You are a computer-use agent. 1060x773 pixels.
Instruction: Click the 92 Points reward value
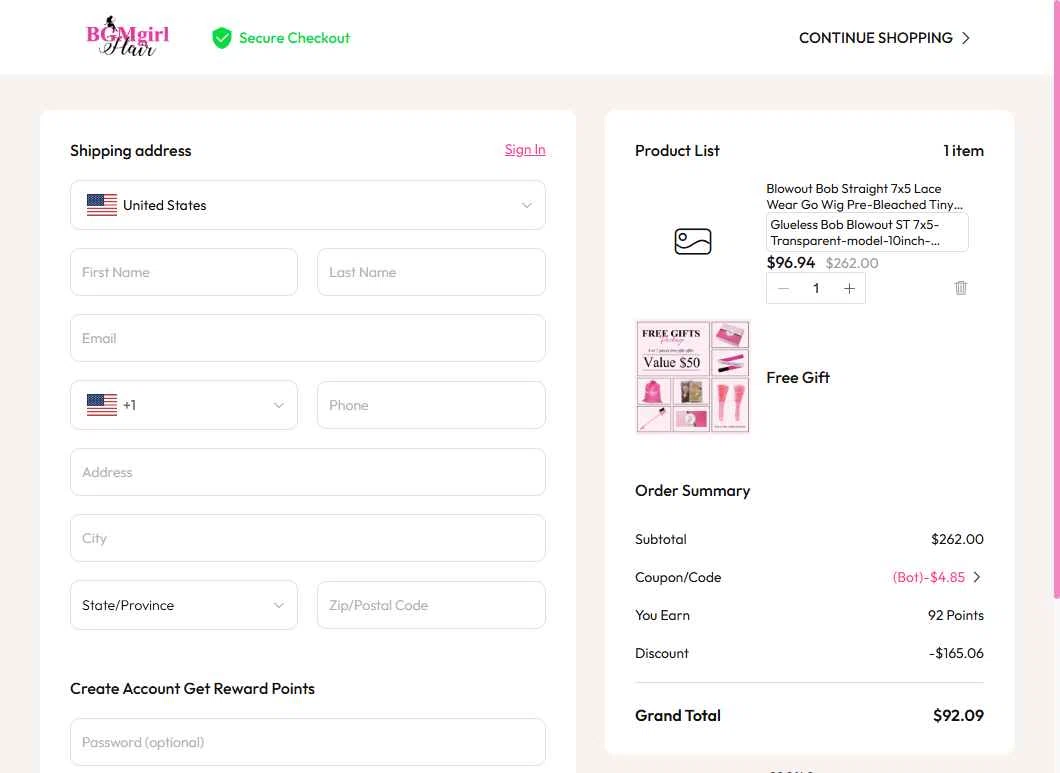point(955,615)
